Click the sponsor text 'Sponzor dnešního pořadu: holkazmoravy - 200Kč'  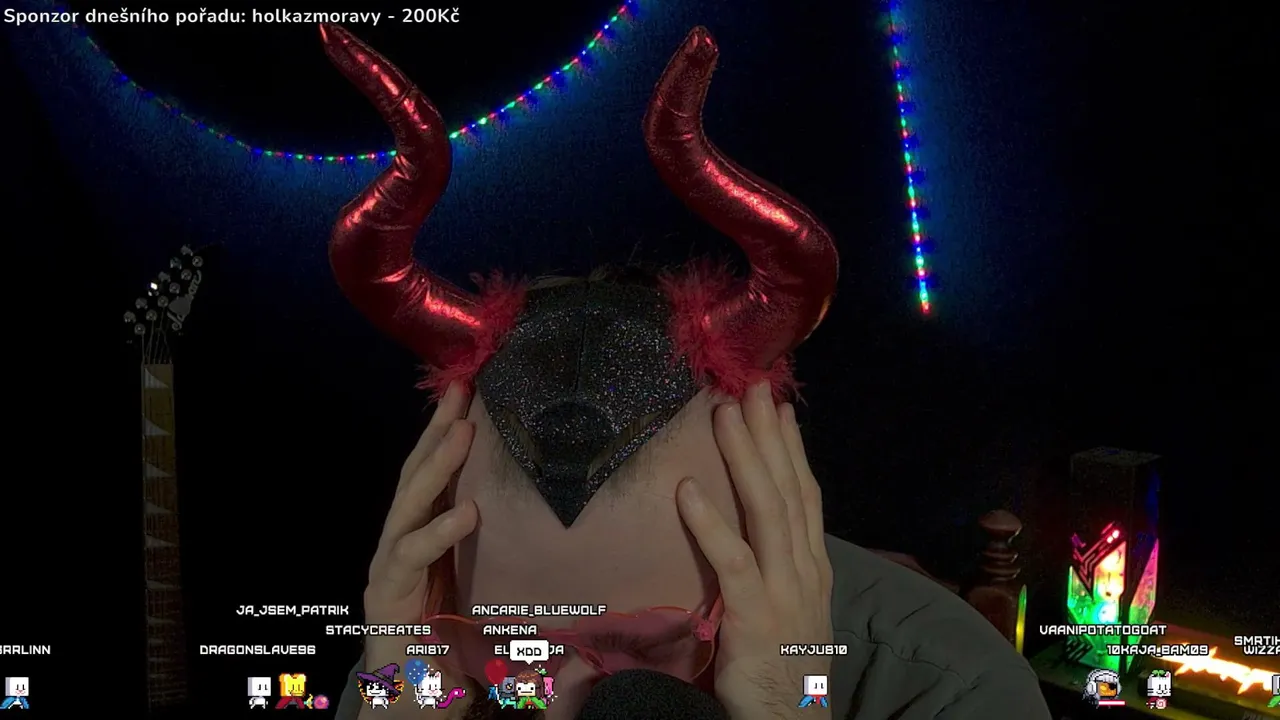point(232,16)
